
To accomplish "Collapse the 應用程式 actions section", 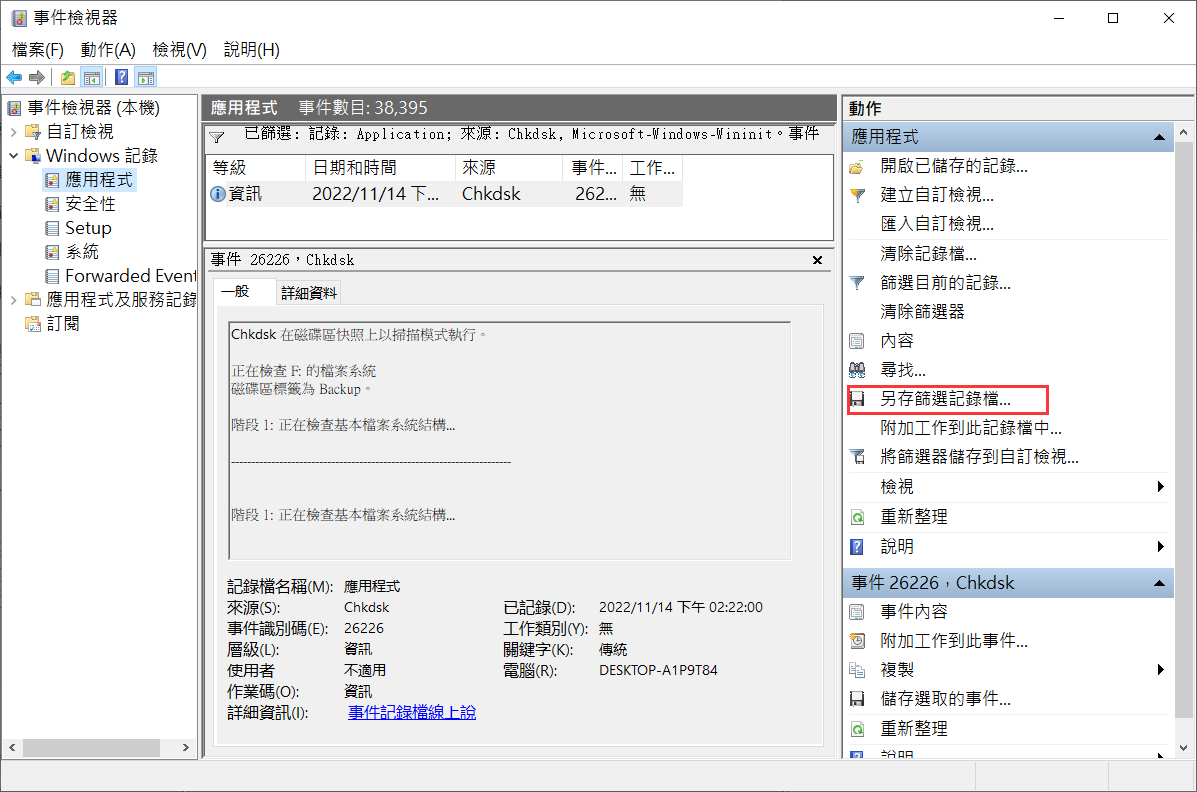I will [x=1159, y=137].
